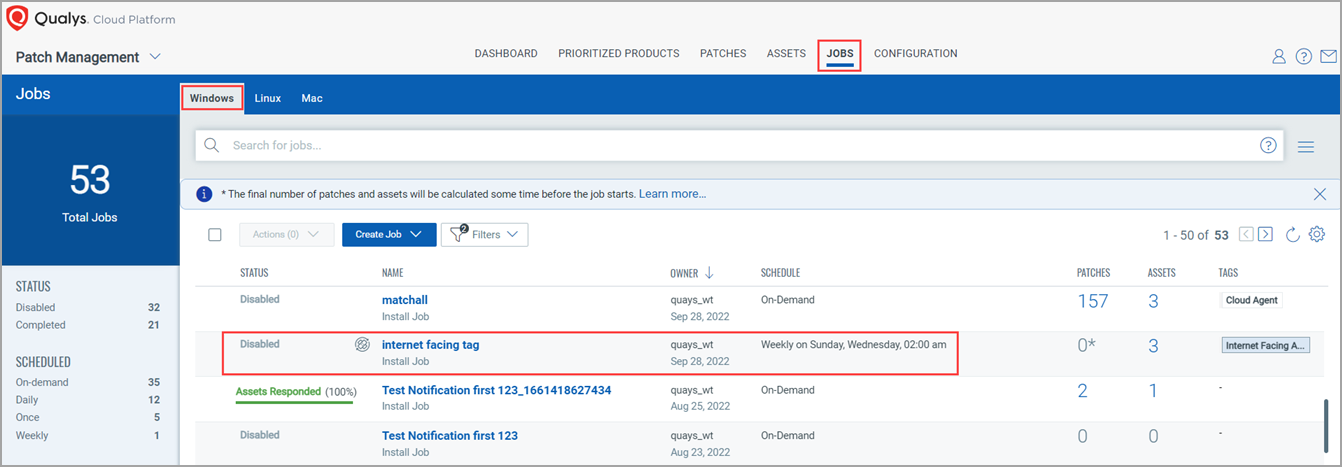
Task: Click the search magnifier icon
Action: 211,145
